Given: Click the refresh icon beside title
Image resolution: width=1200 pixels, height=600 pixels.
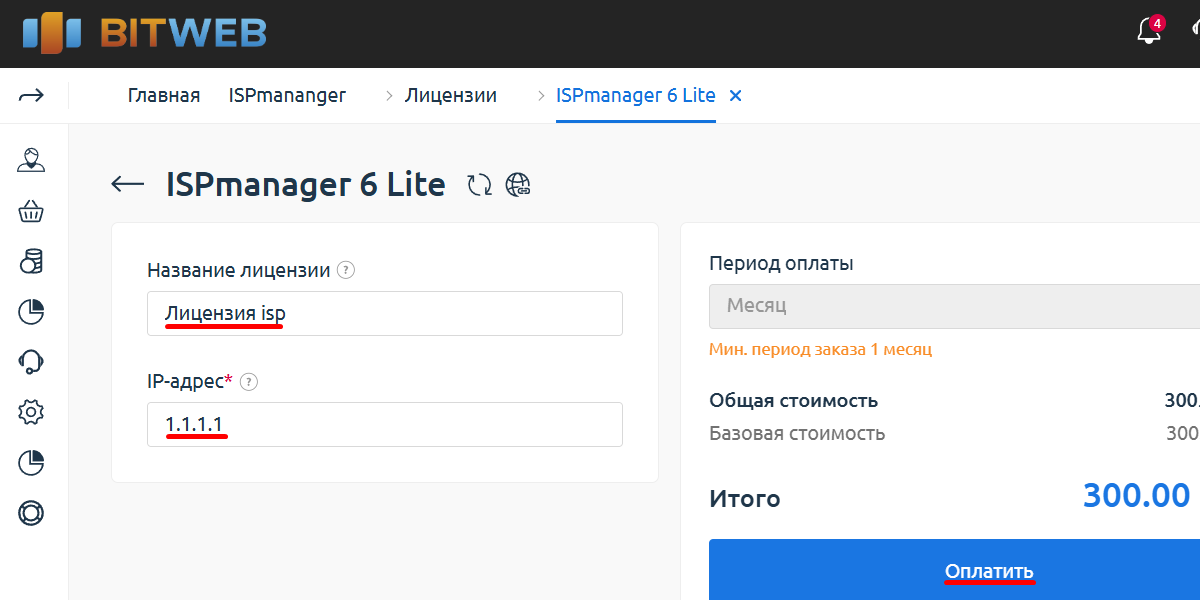Looking at the screenshot, I should (x=480, y=184).
